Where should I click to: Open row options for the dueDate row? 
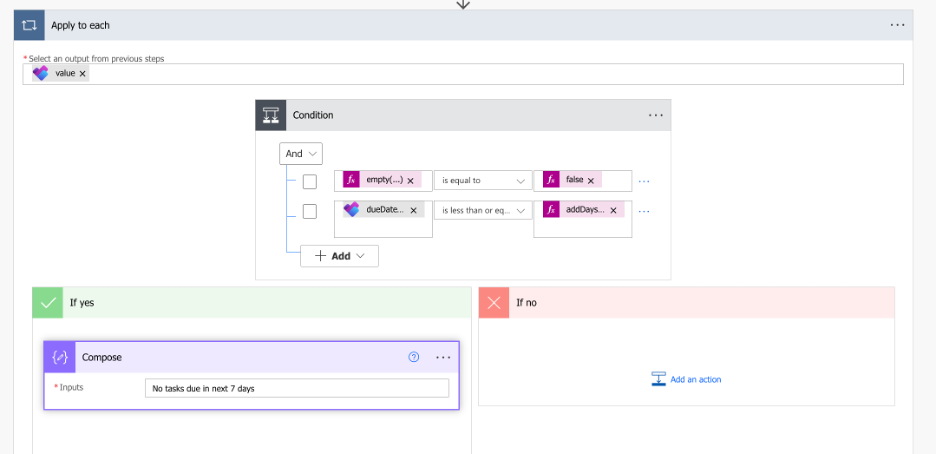click(x=644, y=211)
